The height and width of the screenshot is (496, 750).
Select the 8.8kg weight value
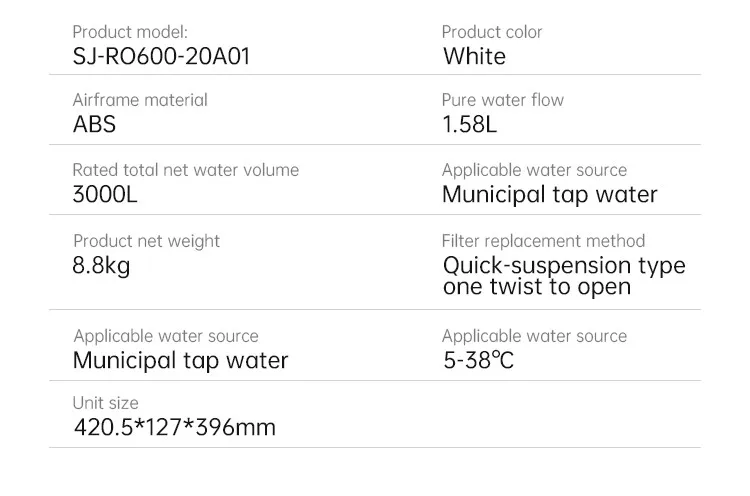coord(101,266)
